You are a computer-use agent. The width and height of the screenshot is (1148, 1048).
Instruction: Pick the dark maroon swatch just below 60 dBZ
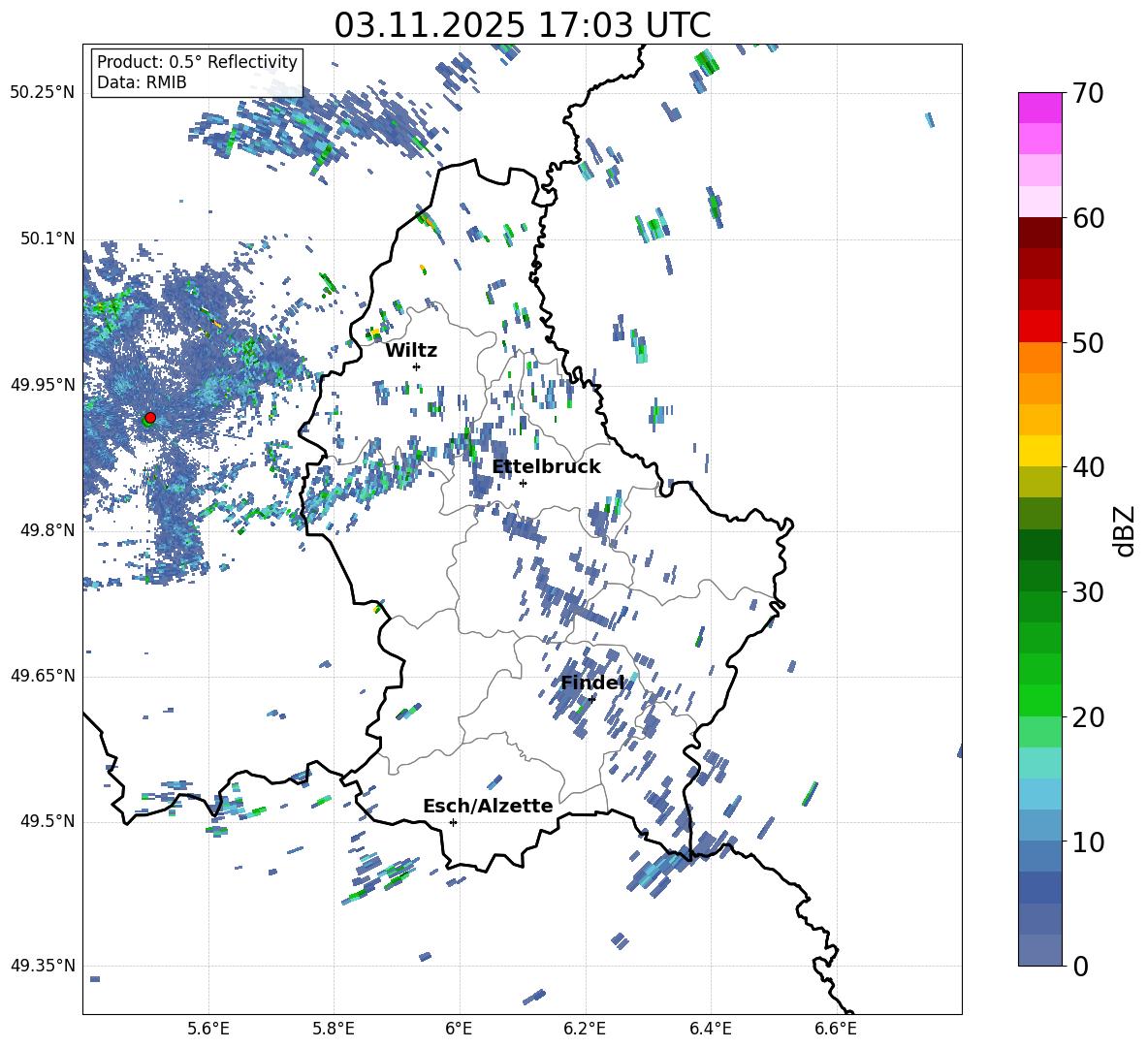point(1040,232)
